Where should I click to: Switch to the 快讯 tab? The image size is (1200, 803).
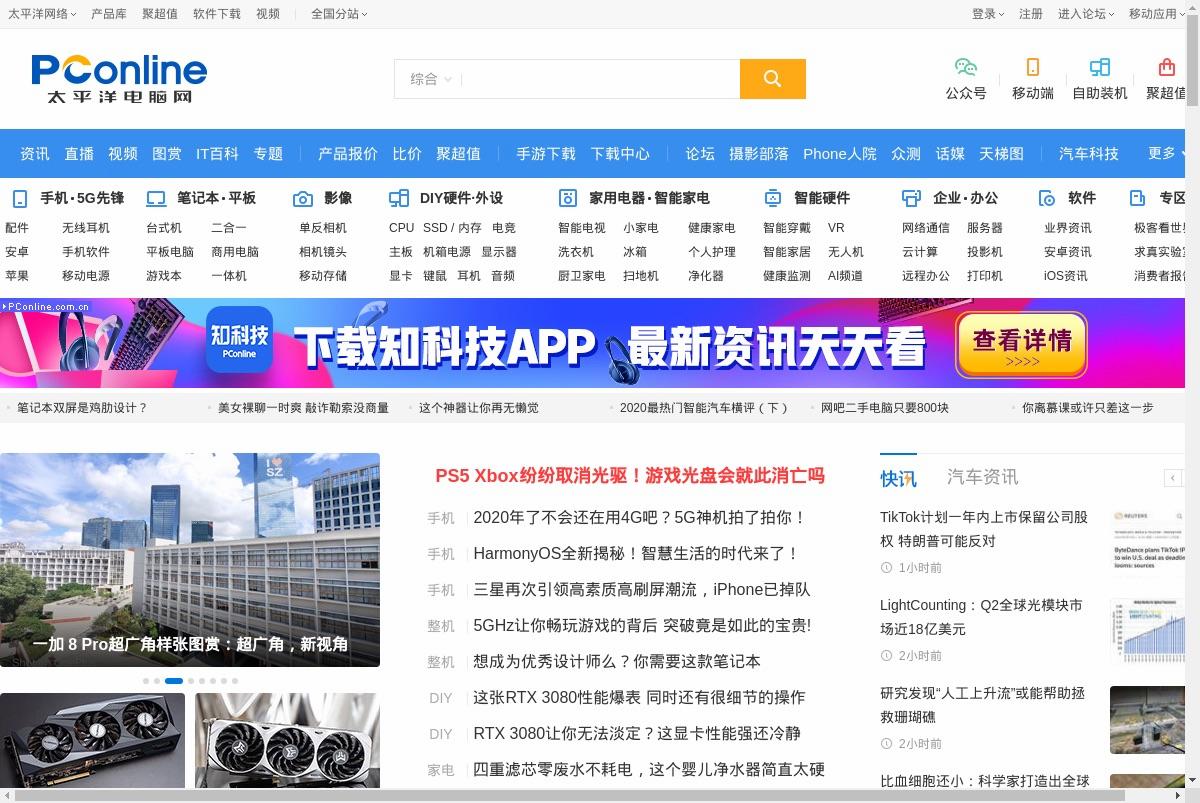898,477
